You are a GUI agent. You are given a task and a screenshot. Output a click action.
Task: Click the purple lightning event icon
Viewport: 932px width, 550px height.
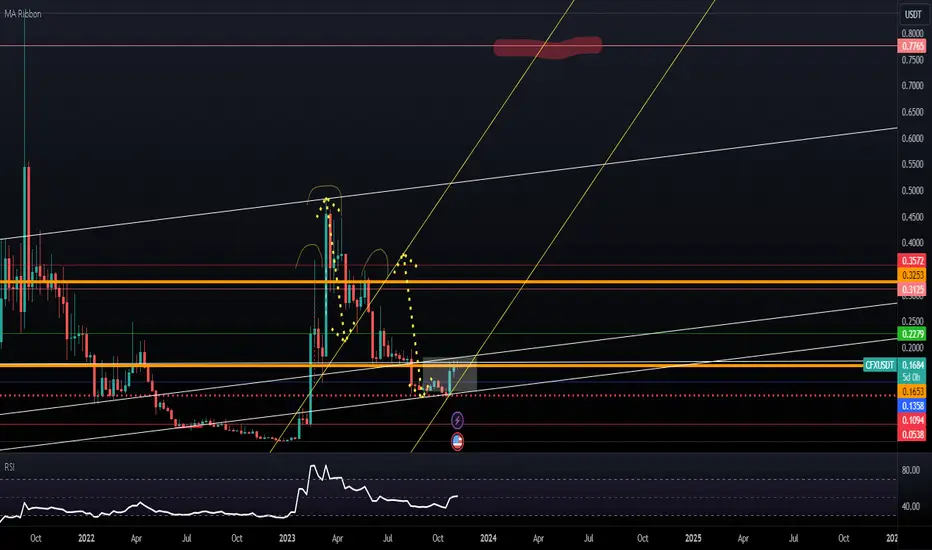pos(457,420)
